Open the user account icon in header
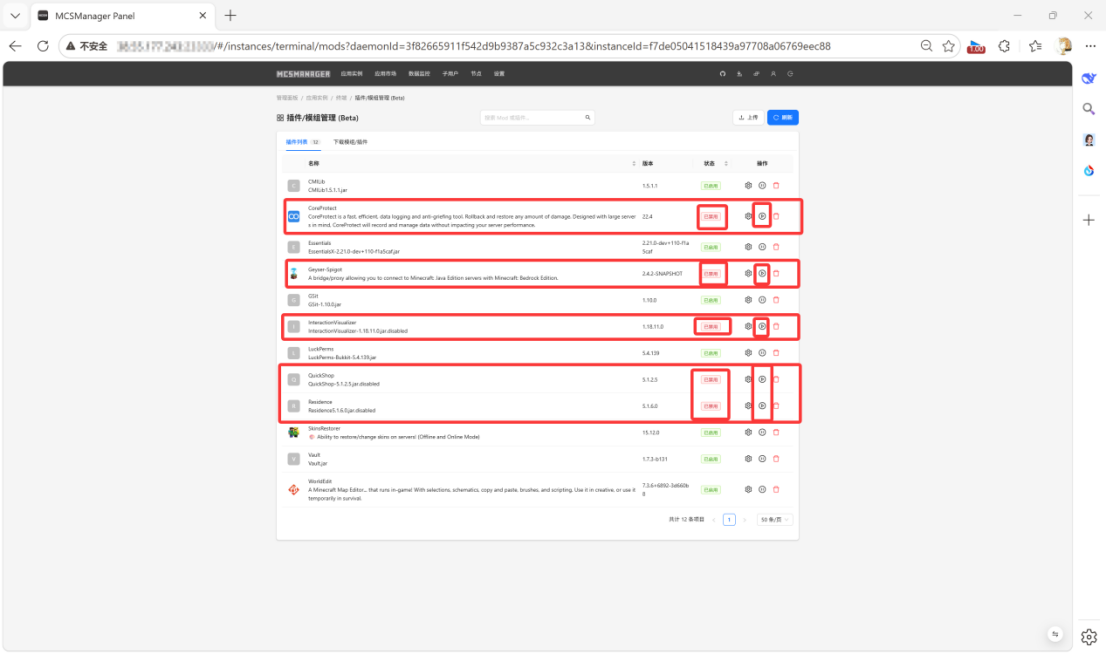Screen dimensions: 1106x655 773,73
